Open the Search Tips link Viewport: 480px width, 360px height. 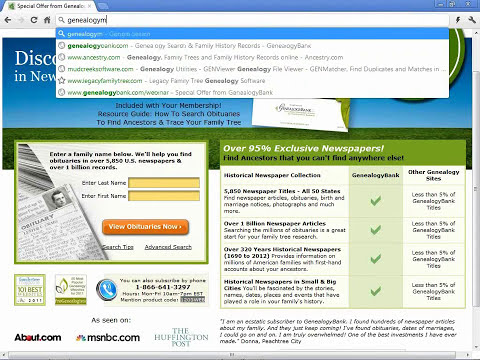[118, 247]
